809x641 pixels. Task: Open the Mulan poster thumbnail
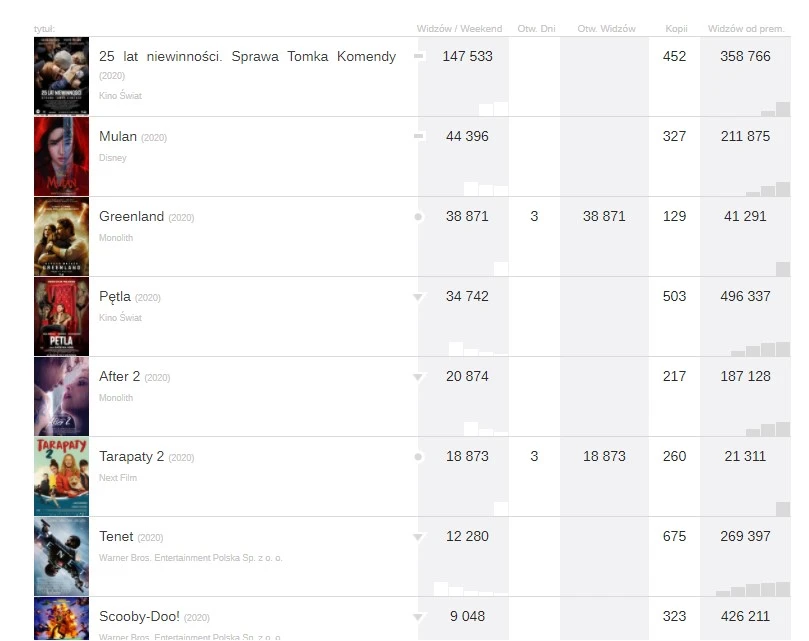click(x=61, y=156)
